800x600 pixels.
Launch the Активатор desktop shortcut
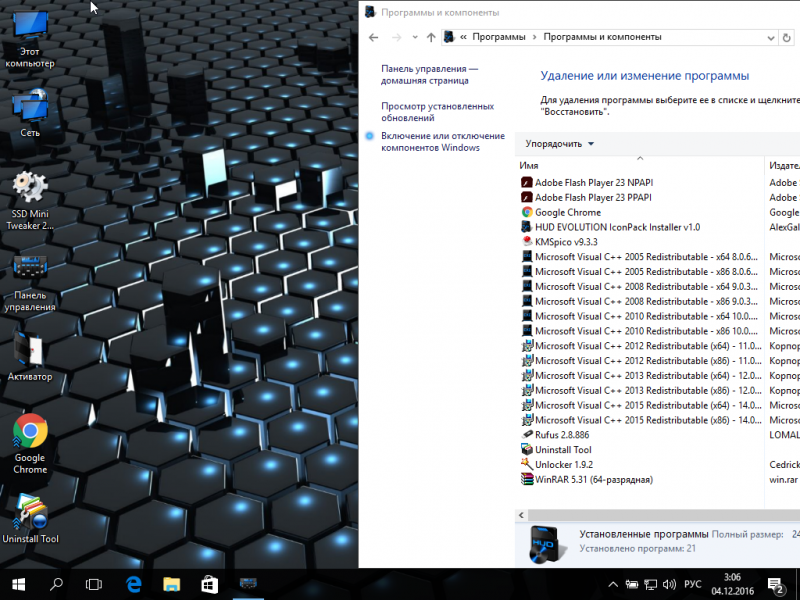click(x=30, y=357)
